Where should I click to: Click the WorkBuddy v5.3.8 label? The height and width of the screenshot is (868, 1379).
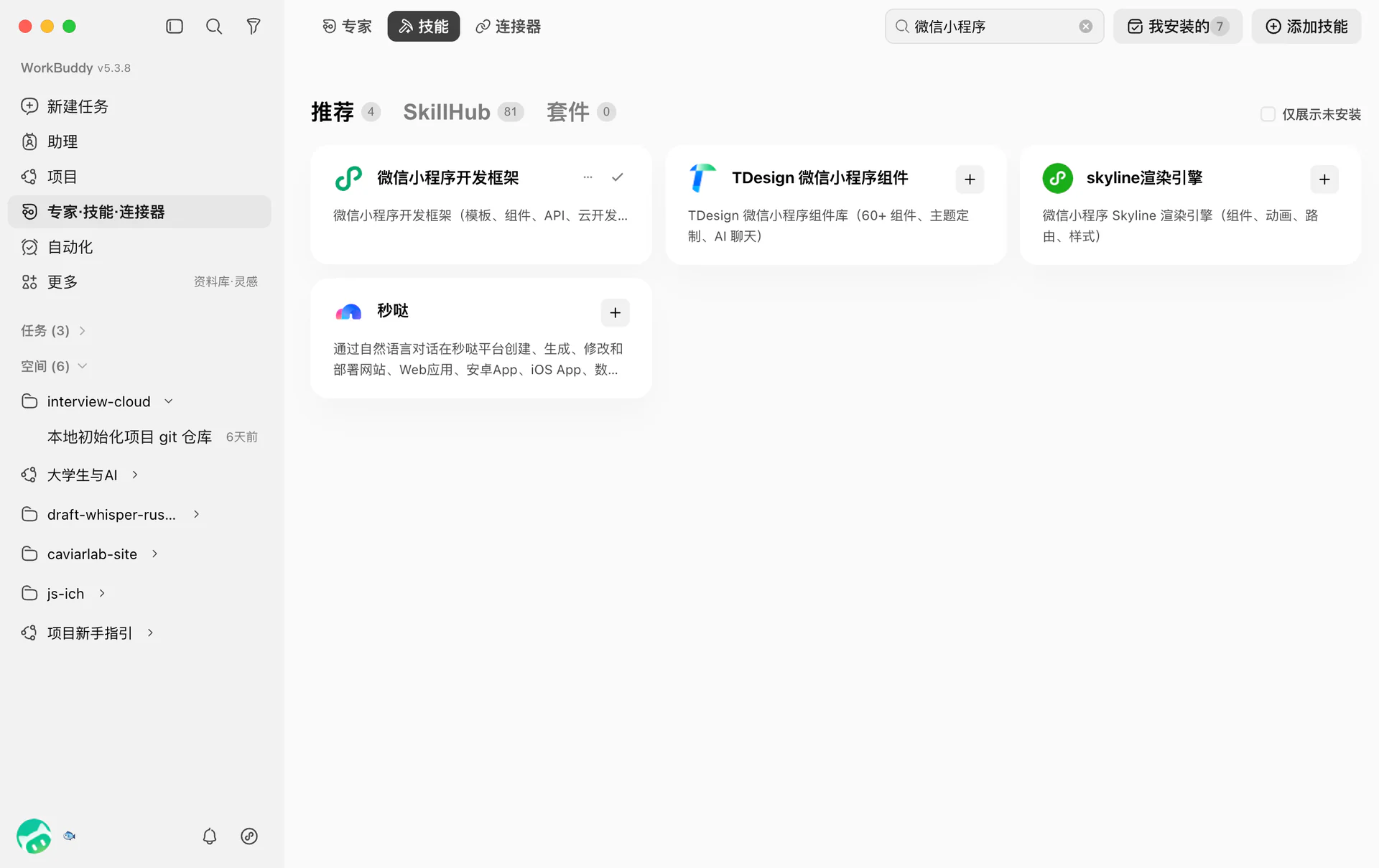75,67
